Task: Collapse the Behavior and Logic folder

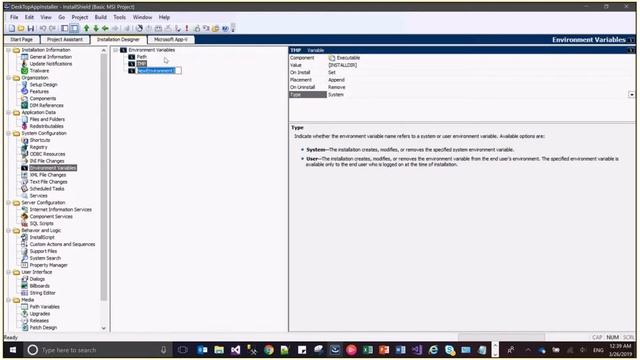Action: [9, 230]
